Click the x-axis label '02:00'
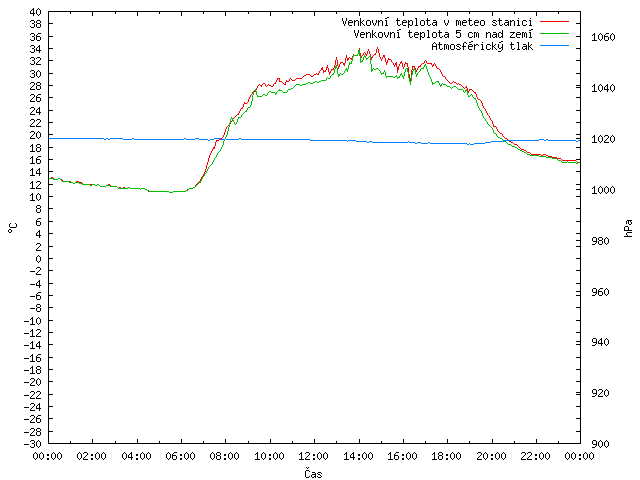 click(x=92, y=456)
